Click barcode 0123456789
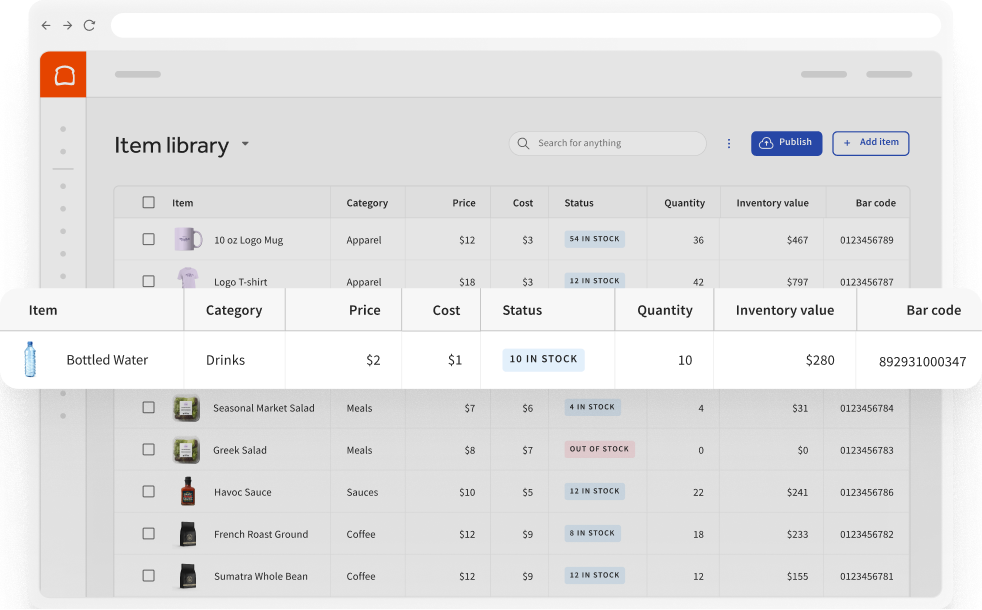 867,240
